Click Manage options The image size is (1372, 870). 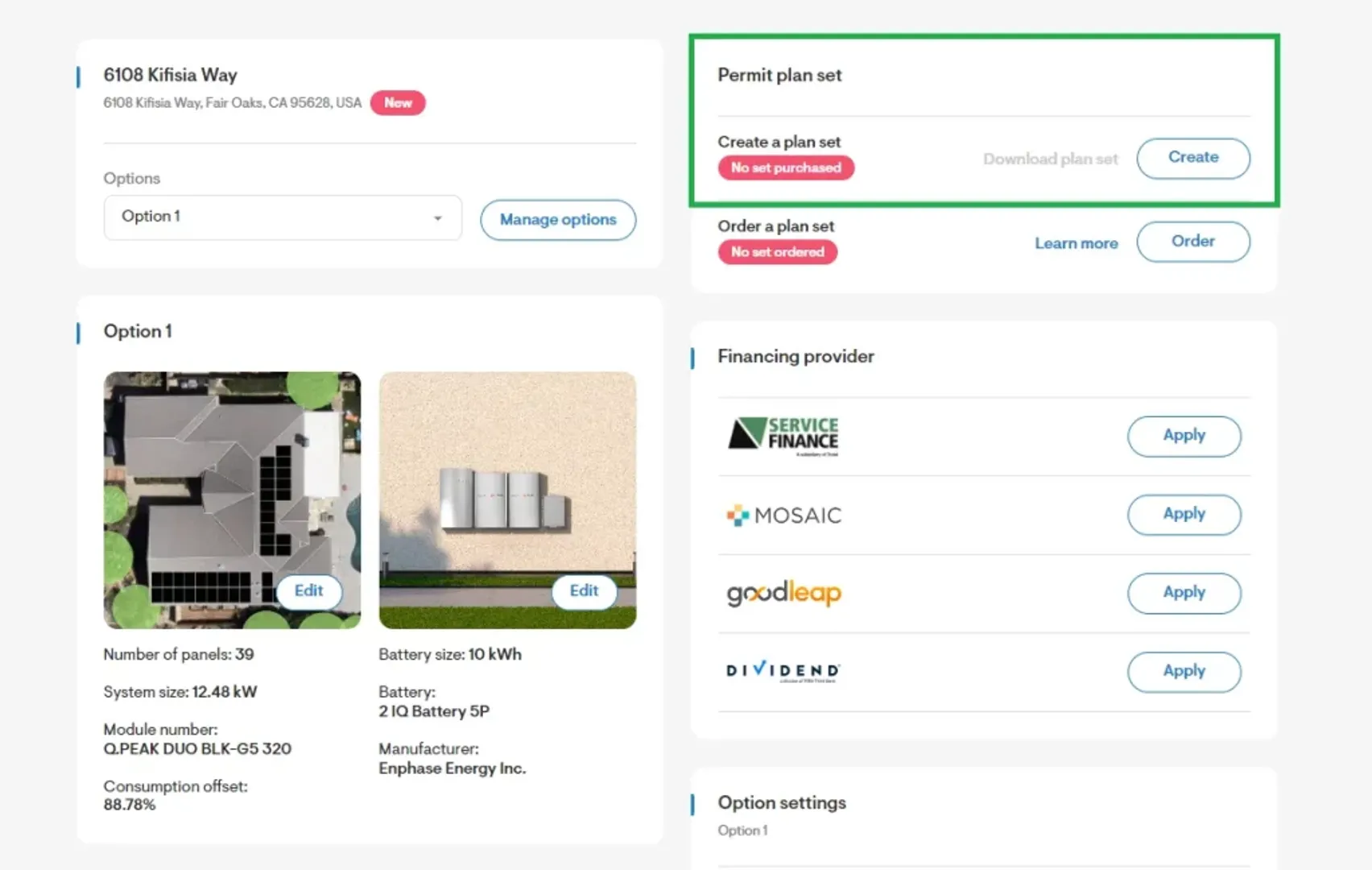[558, 219]
